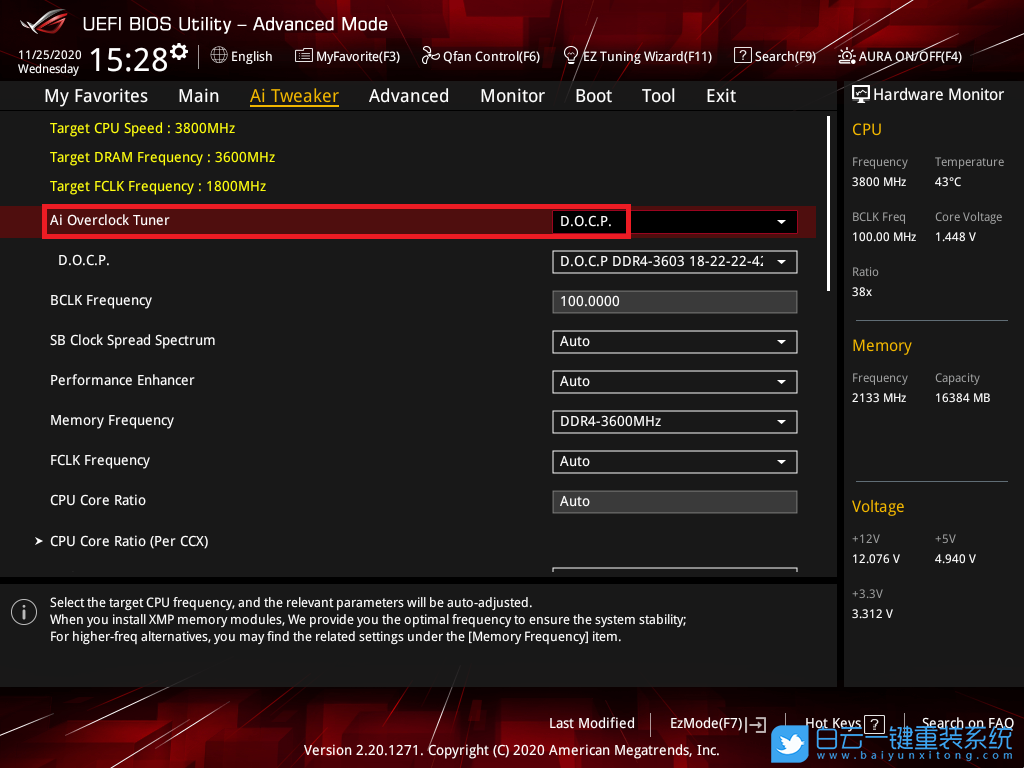1024x768 pixels.
Task: Toggle AURA ON/OFF lighting icon
Action: (x=847, y=56)
